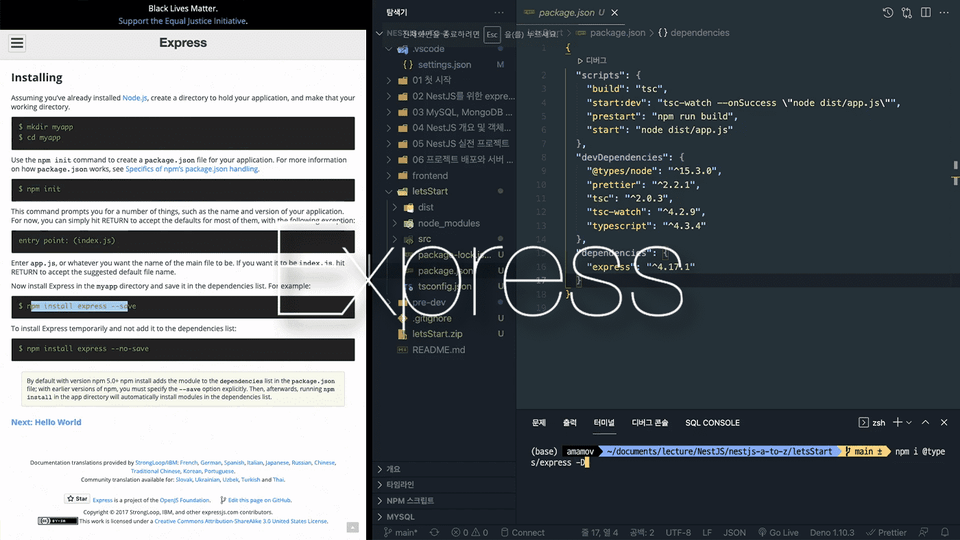Switch to the 문제 panel tab
Viewport: 960px width, 540px height.
(539, 422)
